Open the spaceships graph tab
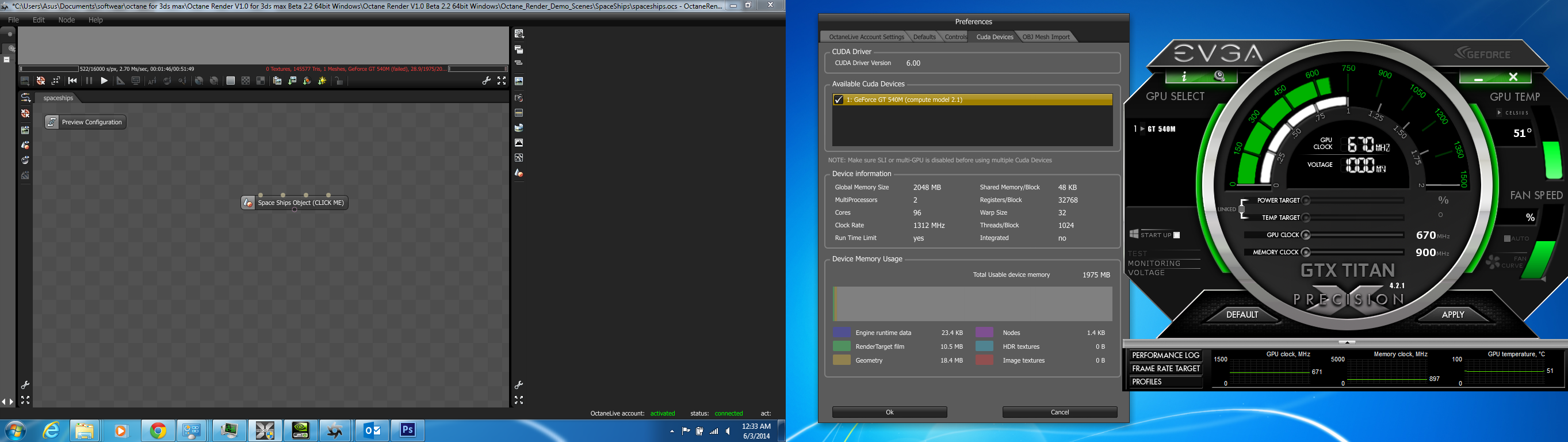Image resolution: width=1568 pixels, height=442 pixels. pyautogui.click(x=59, y=98)
